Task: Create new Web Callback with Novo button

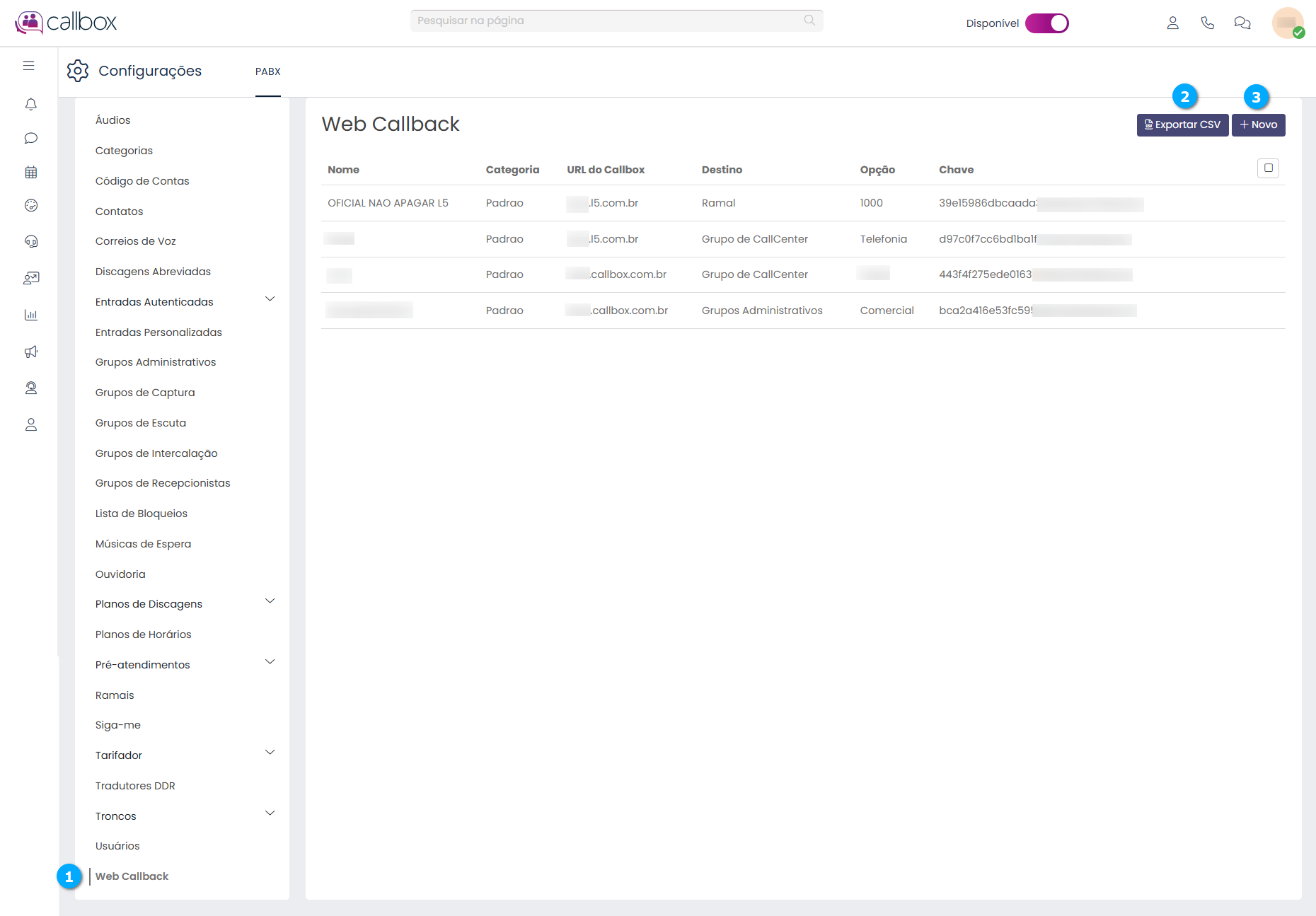Action: tap(1258, 125)
